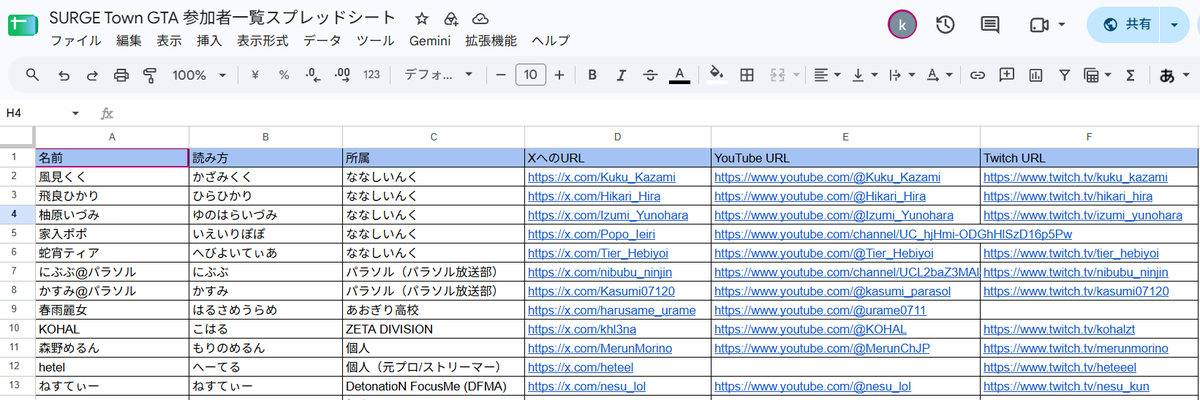Open the 編集 menu
This screenshot has height=400, width=1200.
[129, 41]
